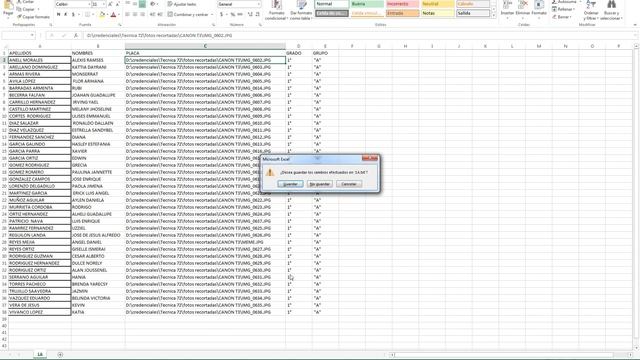Click Cancelar in the Excel dialog
The image size is (640, 360).
349,184
